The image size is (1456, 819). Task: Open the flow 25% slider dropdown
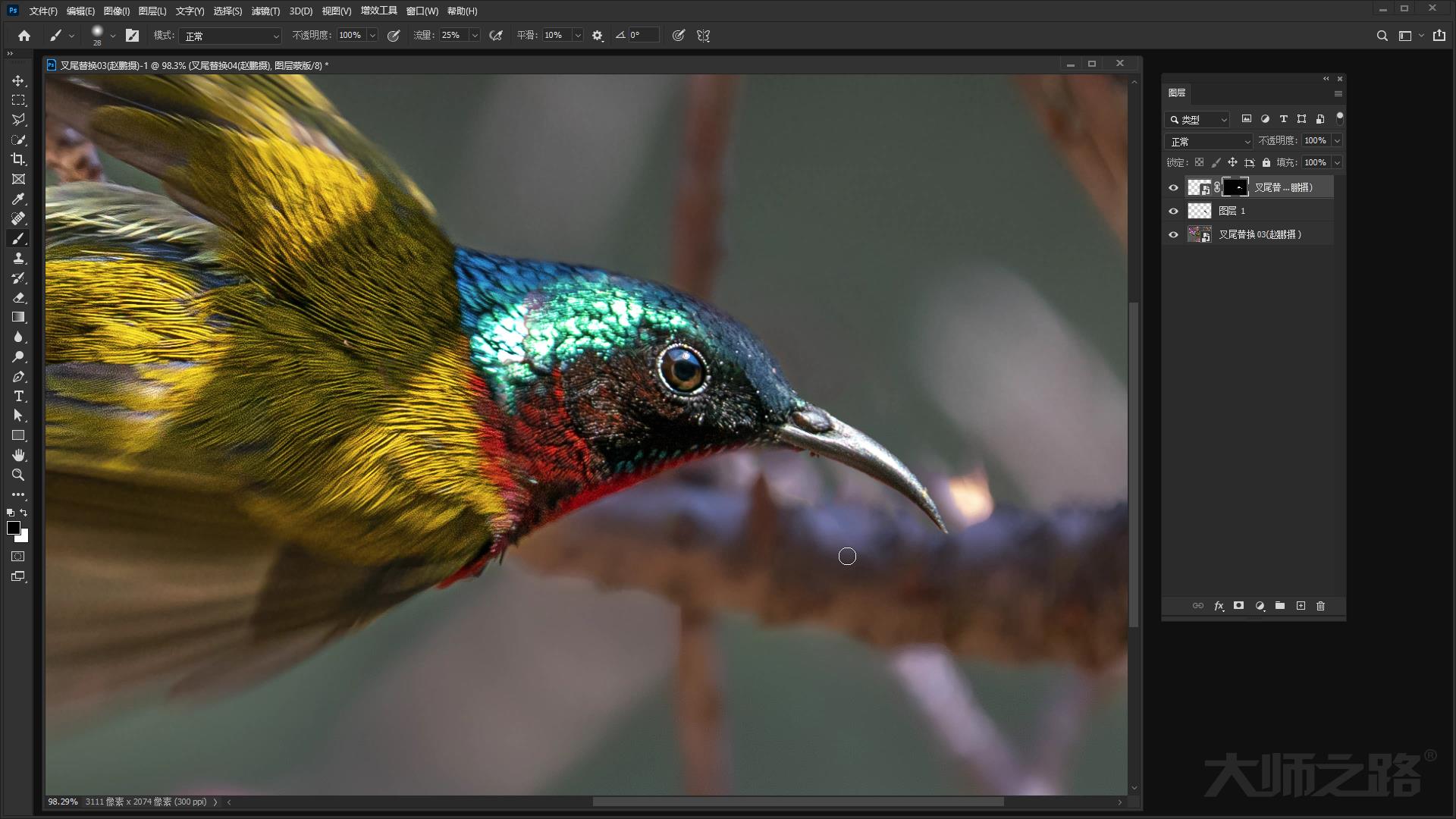click(475, 35)
